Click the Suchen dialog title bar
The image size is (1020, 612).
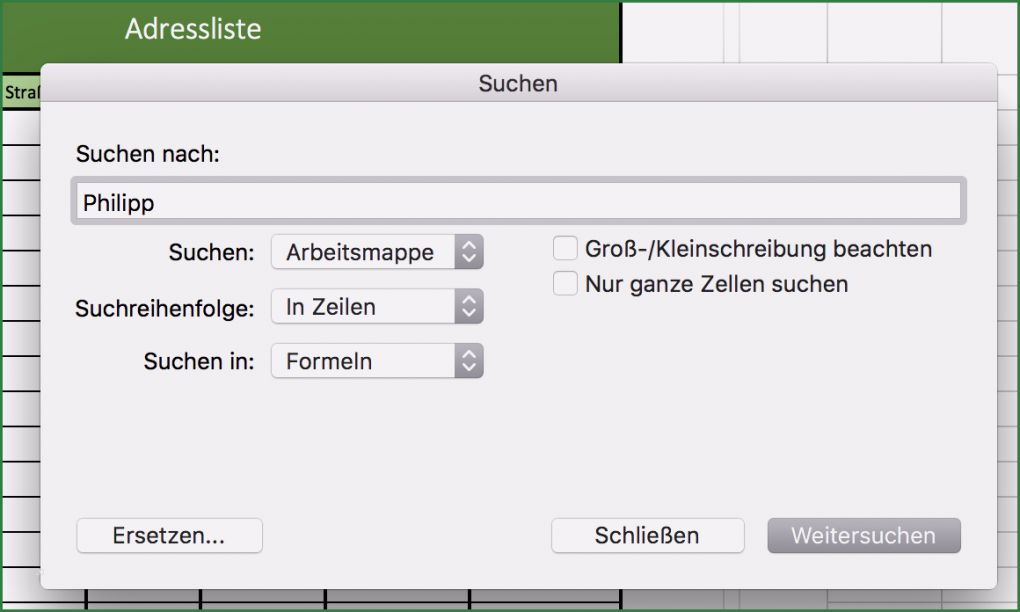coord(517,84)
